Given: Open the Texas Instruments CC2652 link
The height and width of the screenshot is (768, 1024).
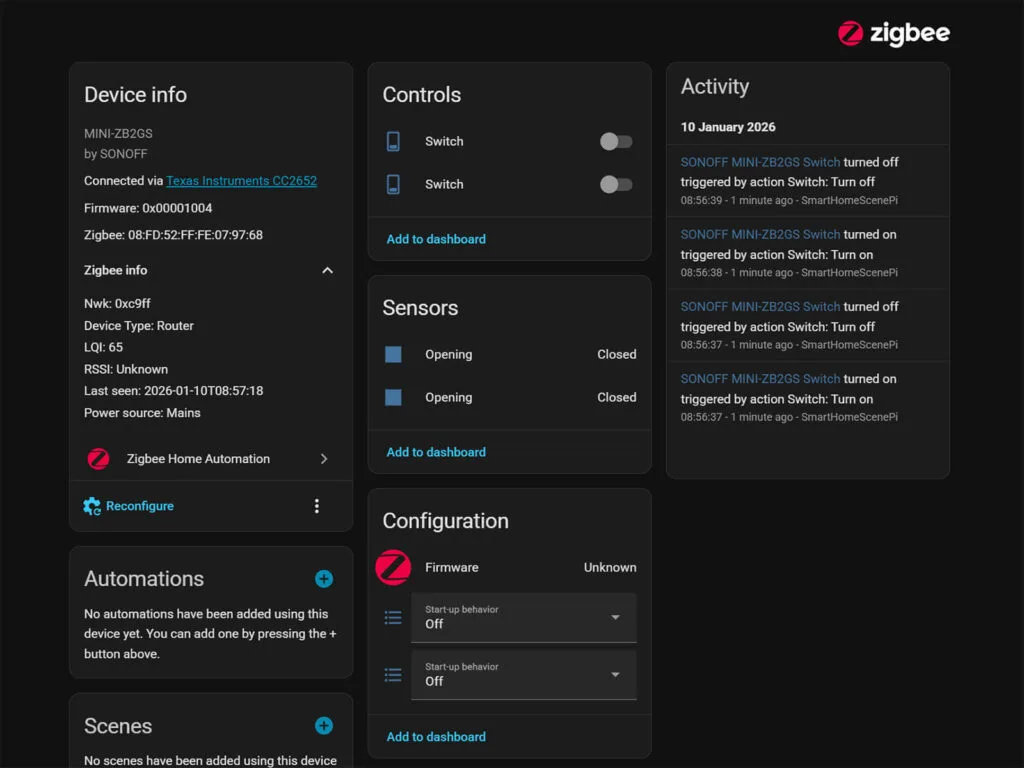Looking at the screenshot, I should [x=242, y=181].
